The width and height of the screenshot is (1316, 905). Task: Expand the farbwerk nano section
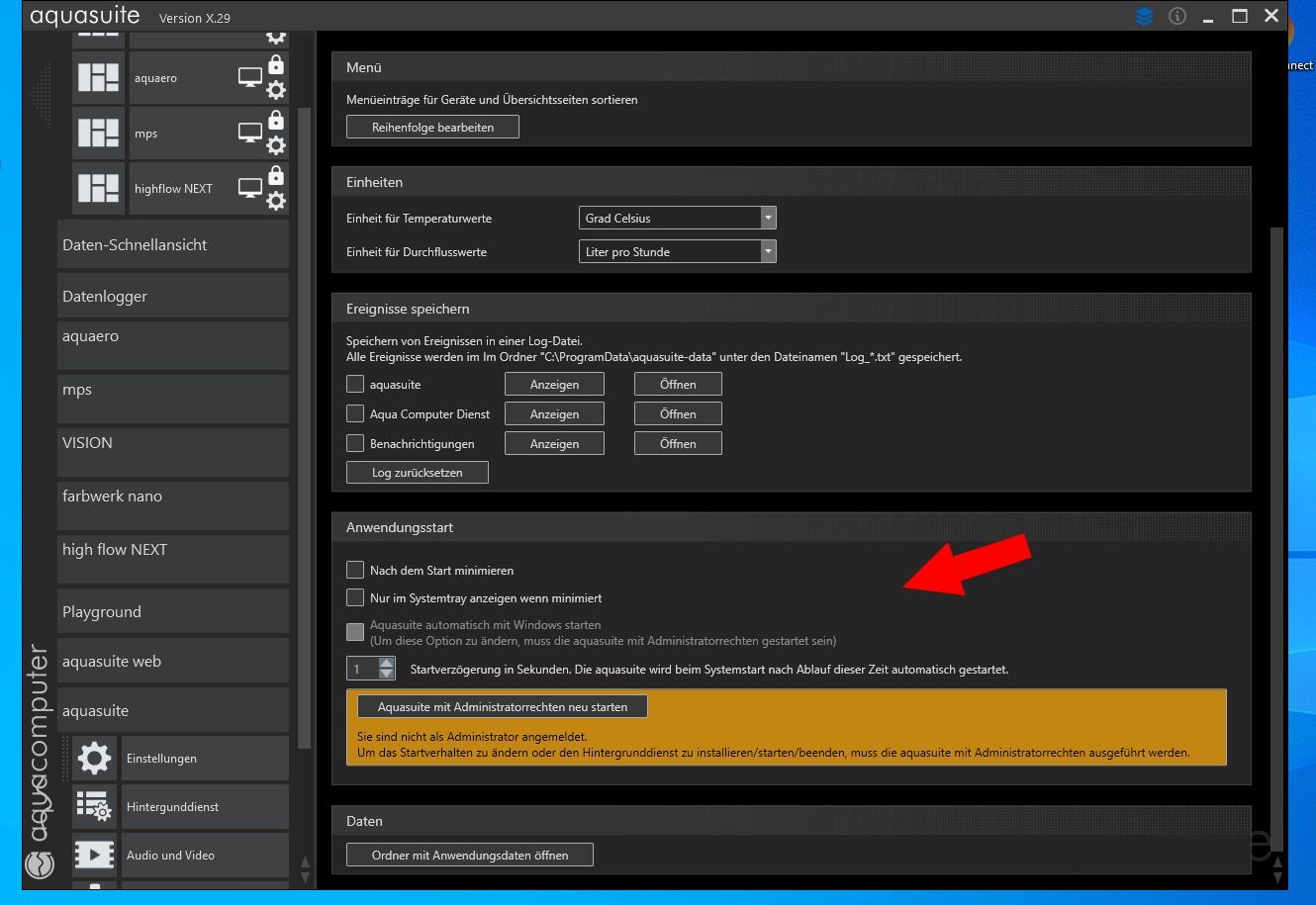[173, 505]
